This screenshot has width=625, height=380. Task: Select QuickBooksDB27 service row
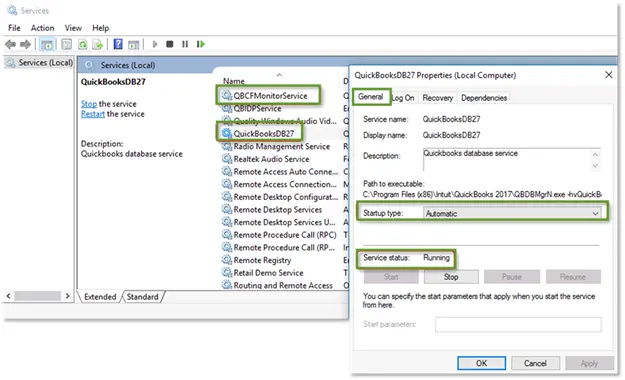click(x=263, y=134)
